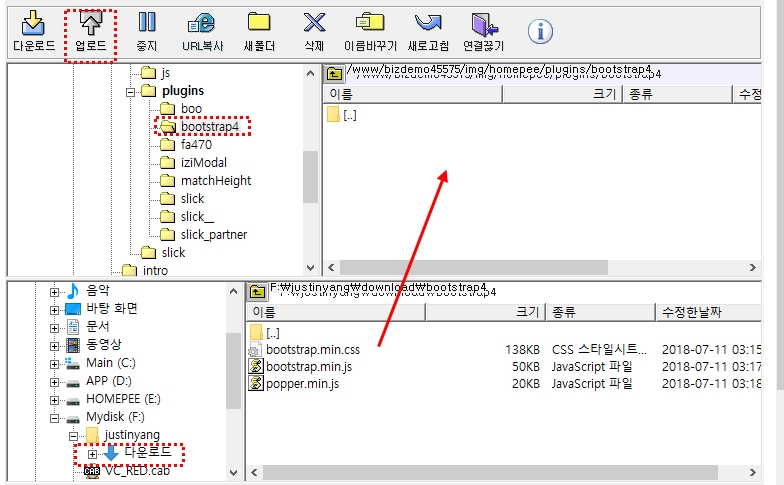Screen dimensions: 784x485
Task: Click the 다운로드 (download) toolbar icon
Action: tap(33, 32)
